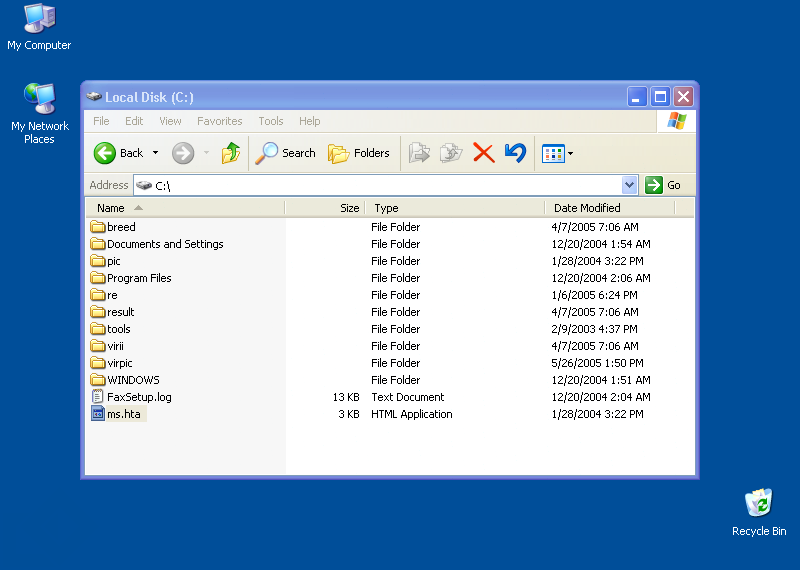Select the Program Files folder icon

(97, 278)
